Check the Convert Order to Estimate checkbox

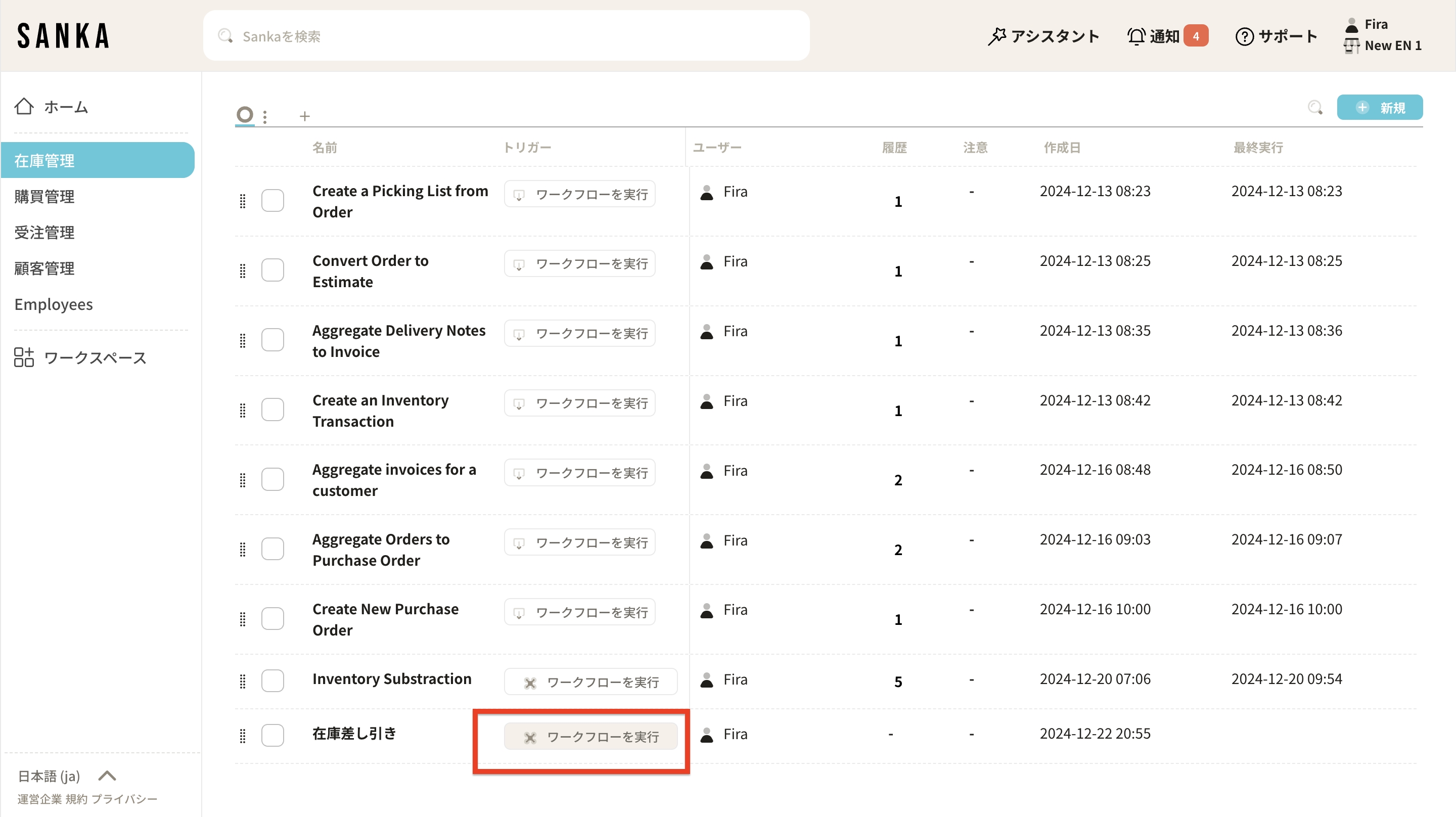(x=272, y=270)
